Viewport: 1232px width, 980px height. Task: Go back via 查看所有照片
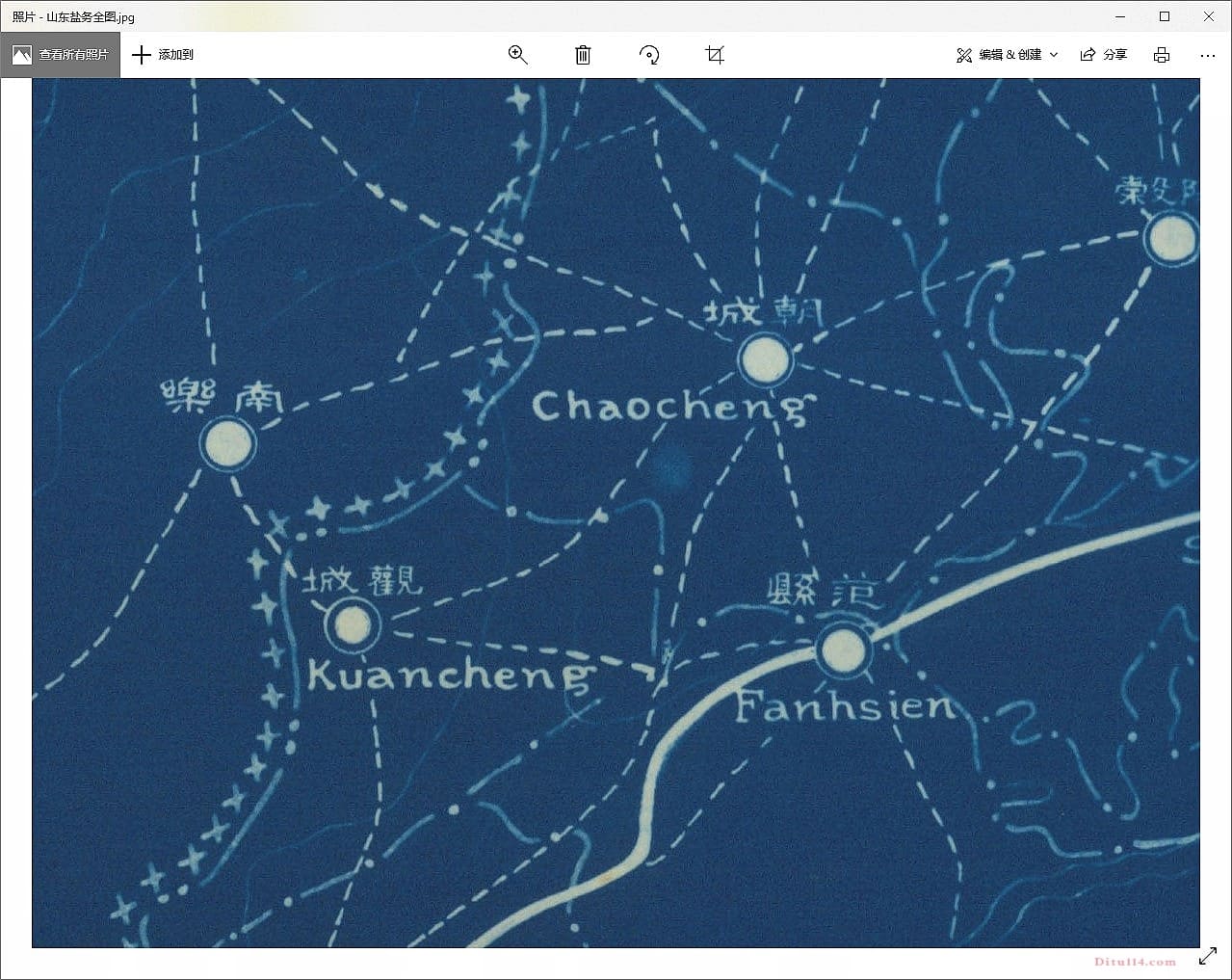point(61,55)
